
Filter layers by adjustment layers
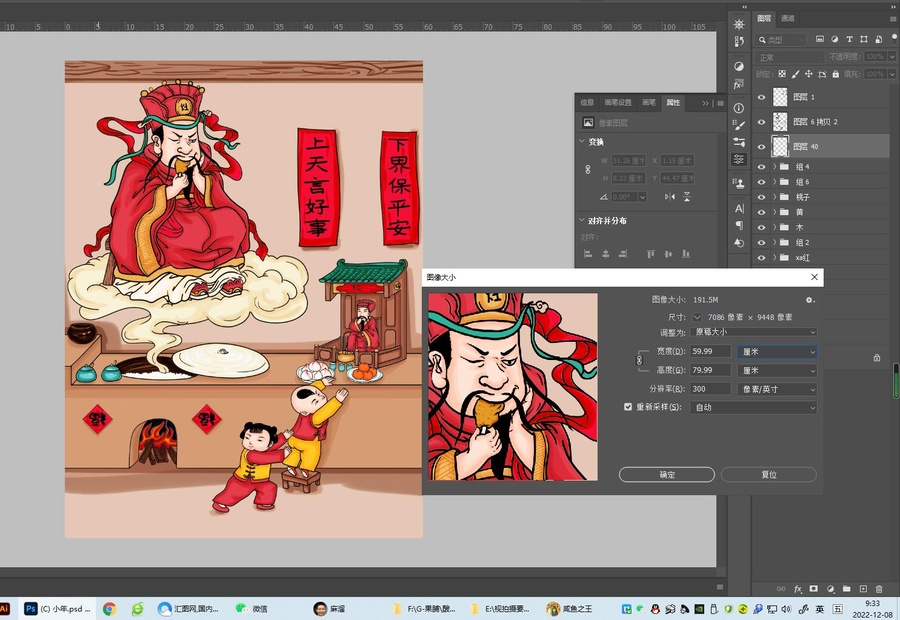tap(835, 40)
